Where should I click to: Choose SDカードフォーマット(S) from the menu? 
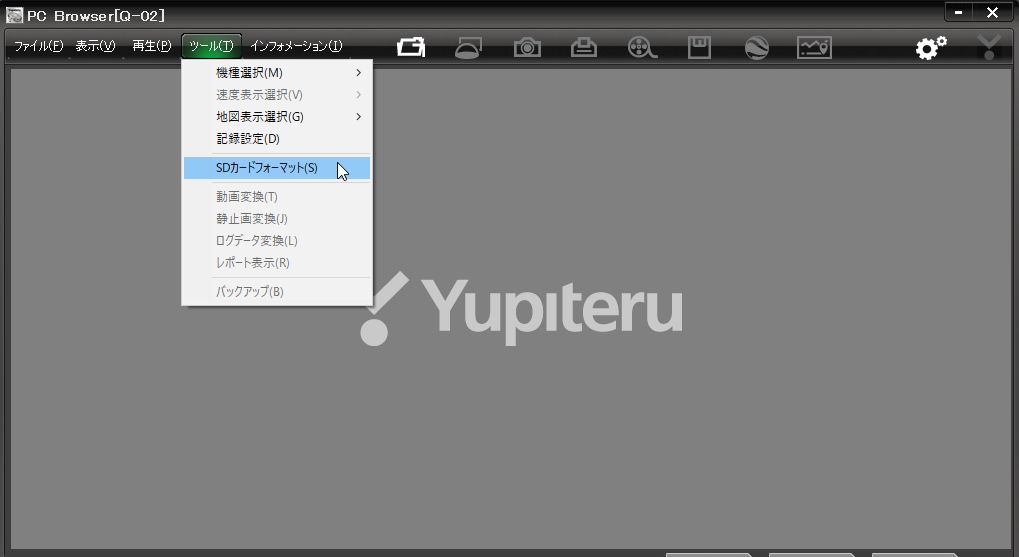[x=277, y=168]
